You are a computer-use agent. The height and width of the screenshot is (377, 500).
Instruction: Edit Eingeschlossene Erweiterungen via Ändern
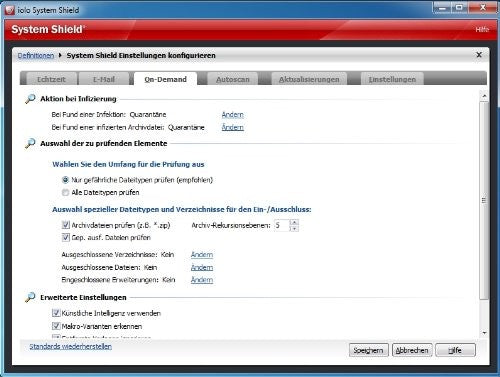(x=202, y=280)
